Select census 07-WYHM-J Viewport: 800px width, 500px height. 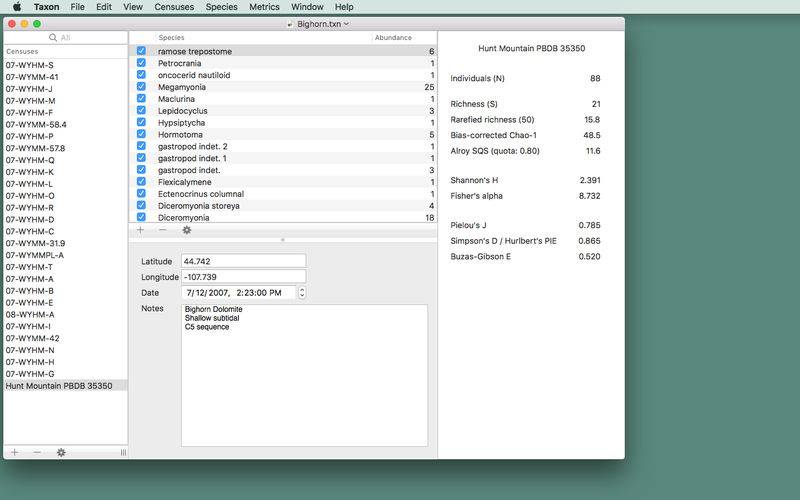coord(65,89)
